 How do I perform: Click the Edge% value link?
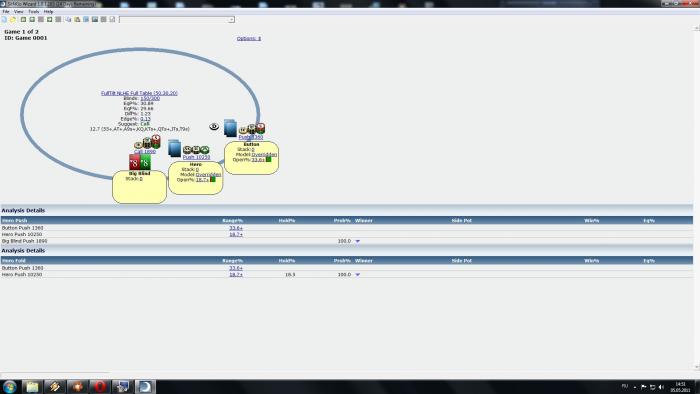[x=145, y=119]
